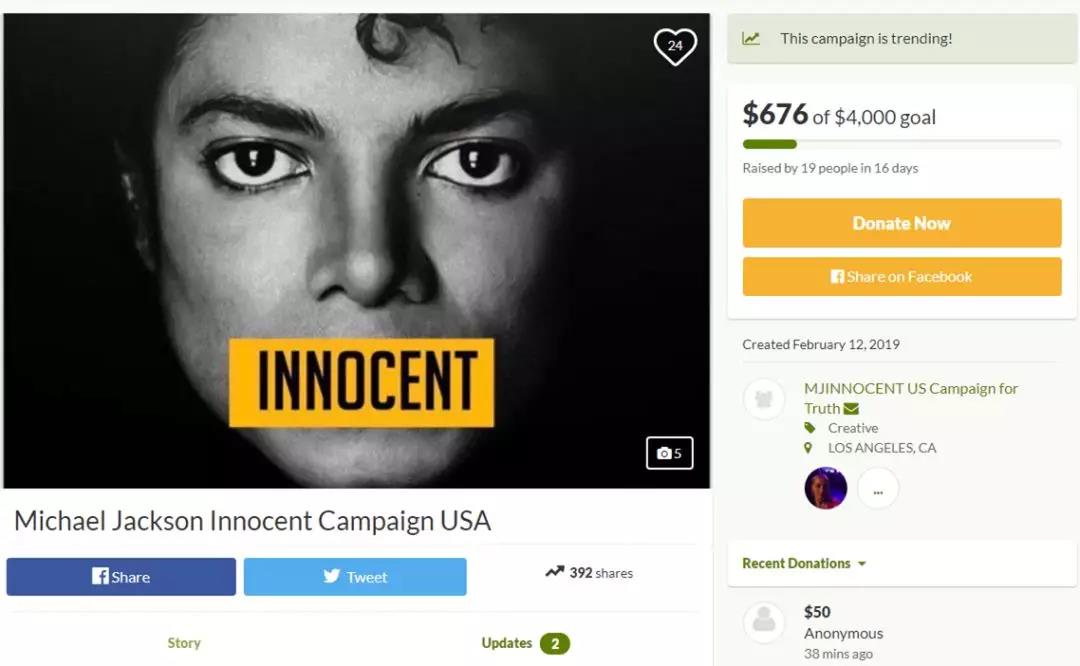Click the Creative category tag icon
The image size is (1080, 666).
pyautogui.click(x=810, y=428)
